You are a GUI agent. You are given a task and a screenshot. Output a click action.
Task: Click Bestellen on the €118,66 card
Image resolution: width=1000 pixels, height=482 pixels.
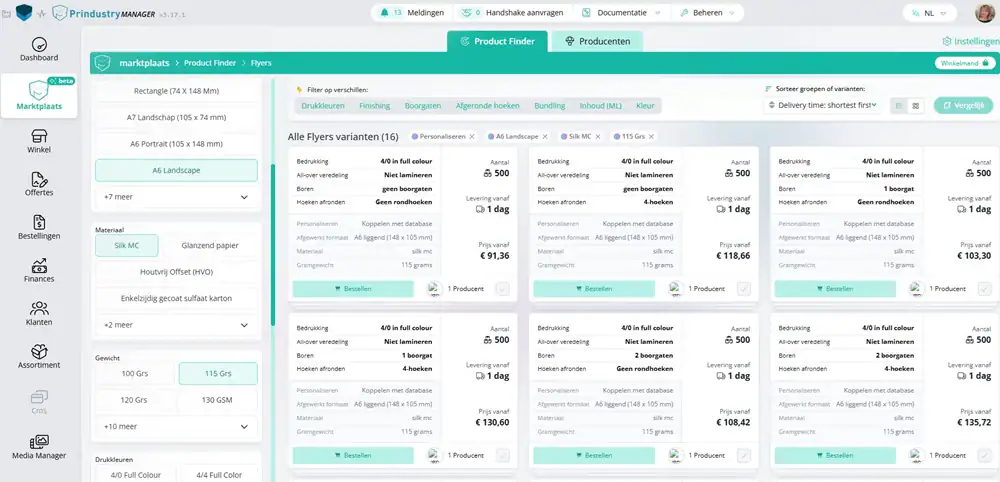tap(594, 289)
